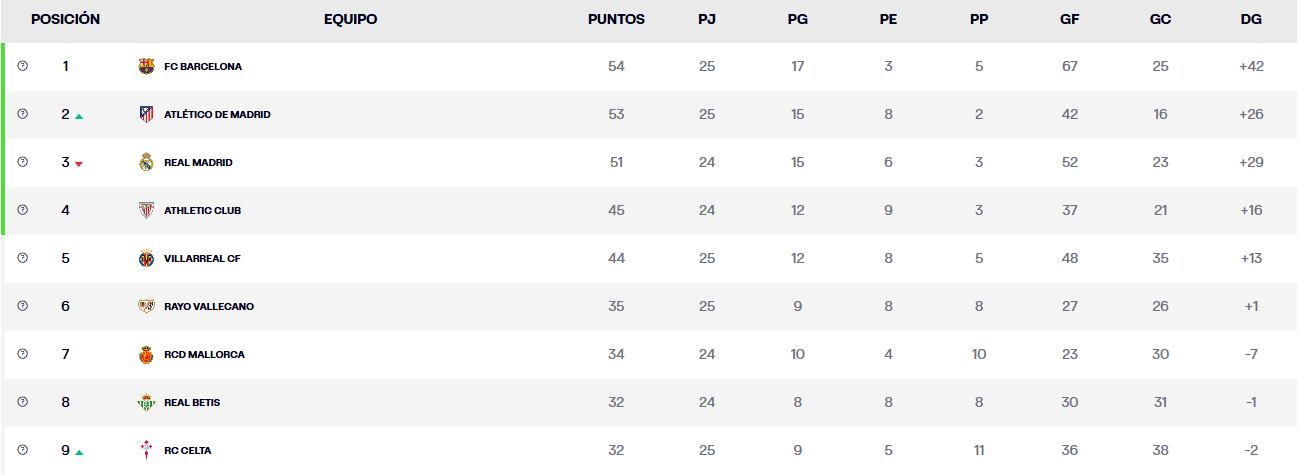
Task: Sort table by DG column header
Action: pos(1251,19)
